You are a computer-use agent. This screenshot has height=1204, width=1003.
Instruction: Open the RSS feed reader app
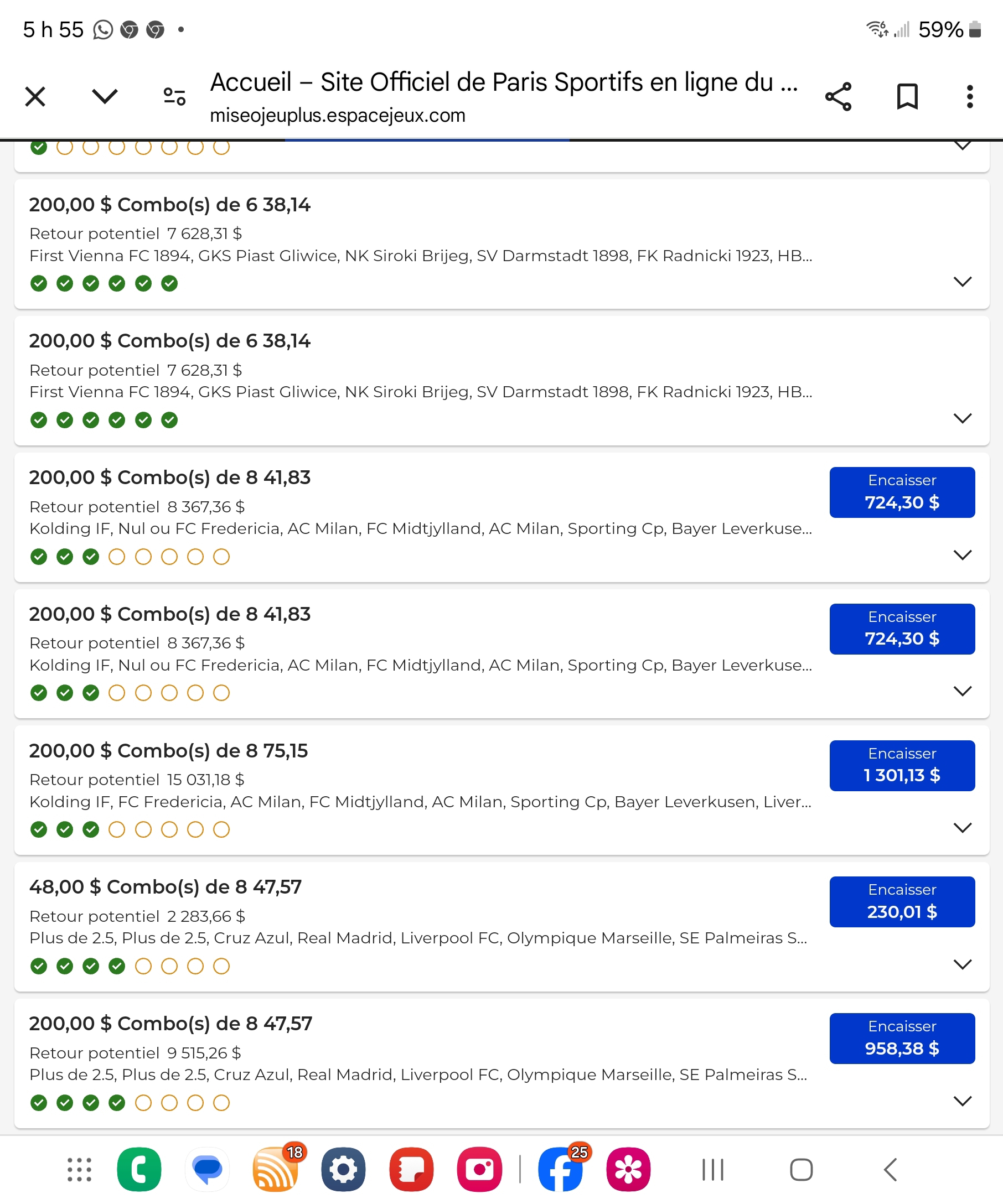tap(276, 1170)
